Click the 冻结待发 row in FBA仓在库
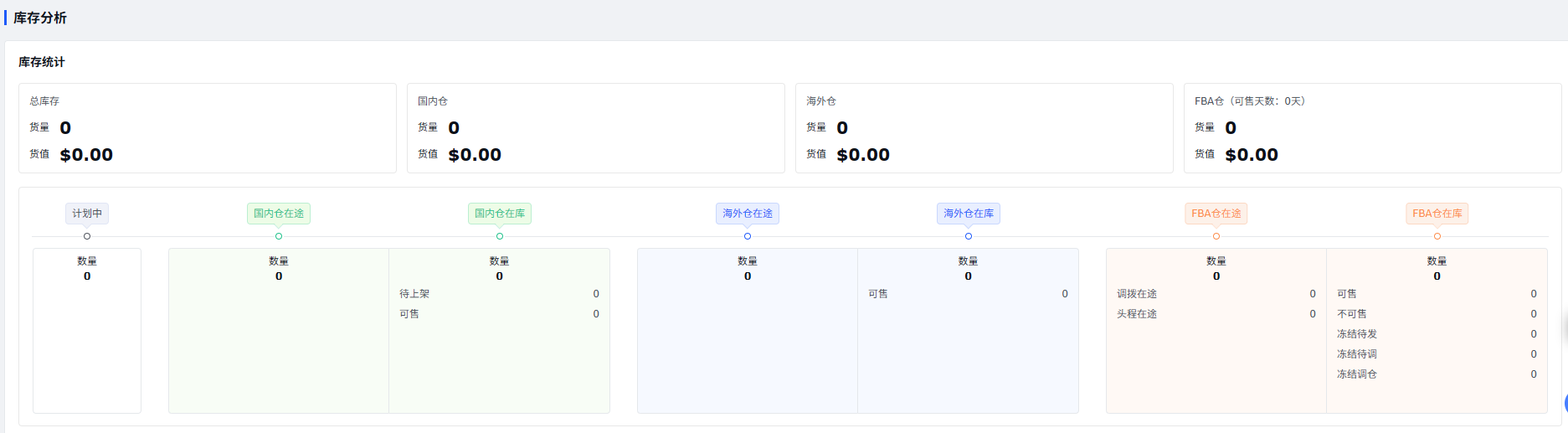This screenshot has width=1568, height=433. pyautogui.click(x=1437, y=334)
